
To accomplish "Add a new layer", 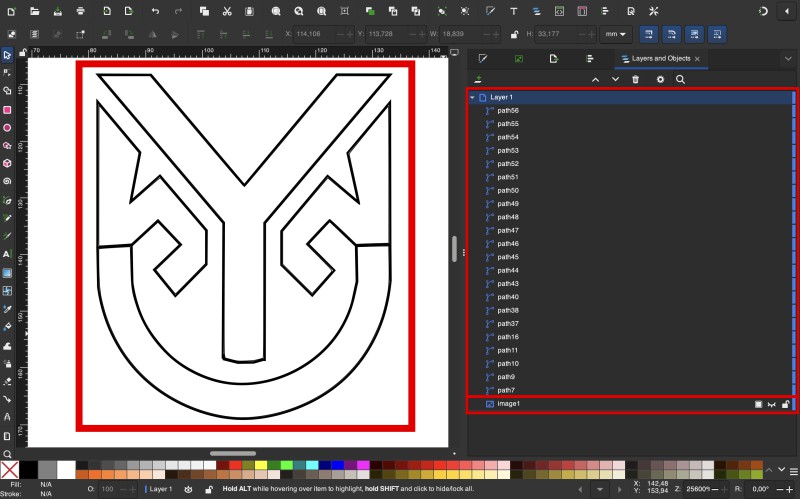I will coord(478,80).
